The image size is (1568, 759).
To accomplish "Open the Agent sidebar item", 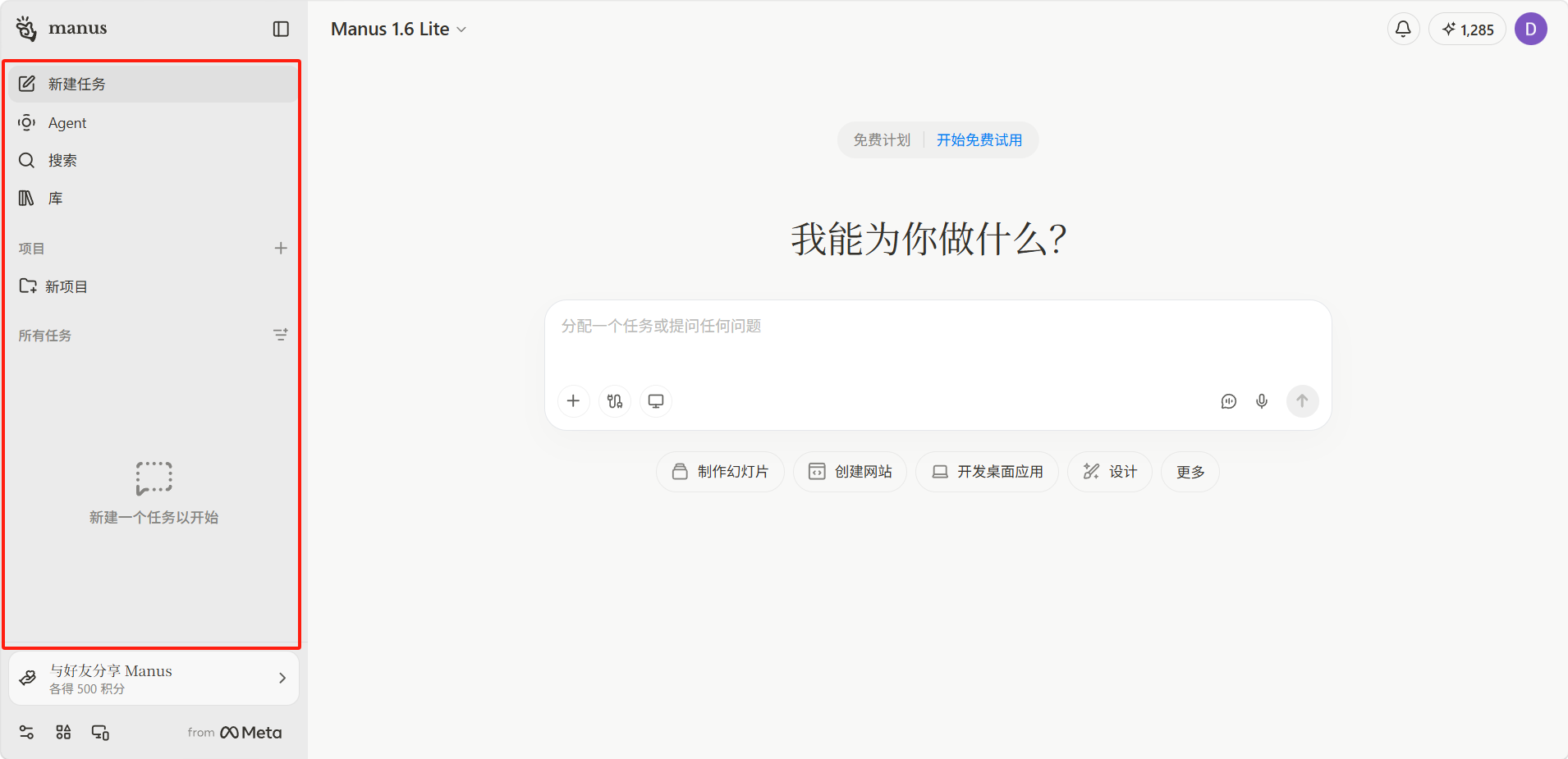I will (x=154, y=122).
